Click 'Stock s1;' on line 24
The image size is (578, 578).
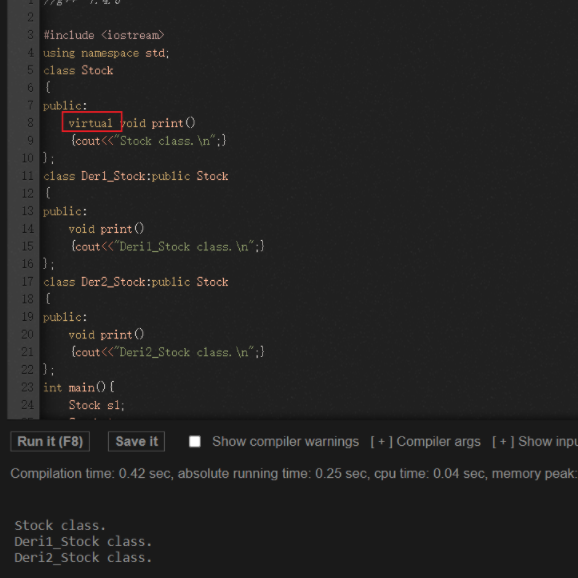click(97, 405)
